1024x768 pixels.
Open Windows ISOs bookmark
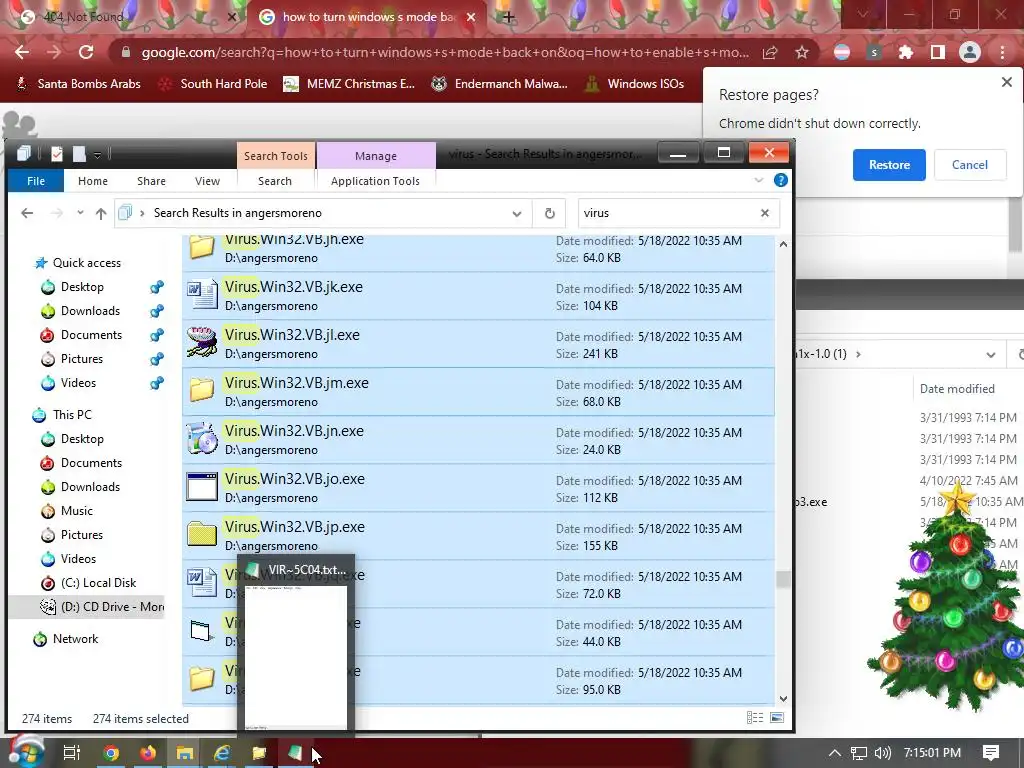(635, 84)
